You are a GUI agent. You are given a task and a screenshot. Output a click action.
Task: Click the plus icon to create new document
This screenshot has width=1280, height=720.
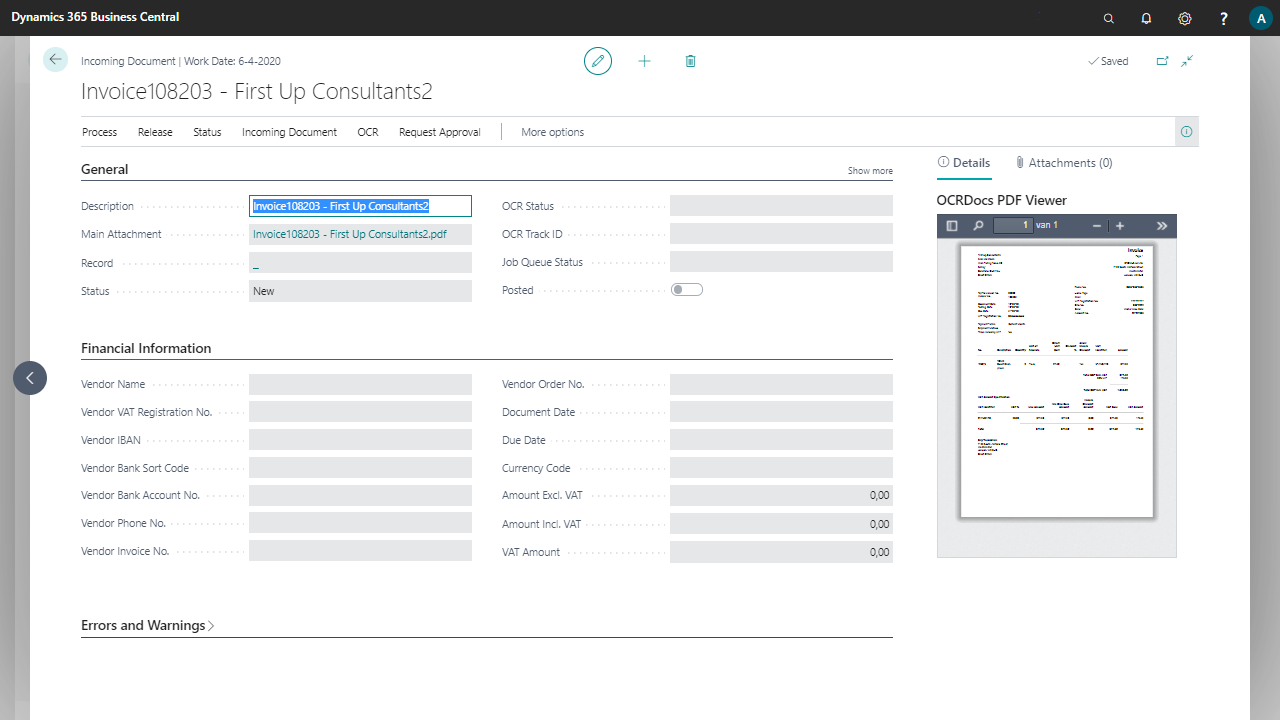(x=644, y=61)
